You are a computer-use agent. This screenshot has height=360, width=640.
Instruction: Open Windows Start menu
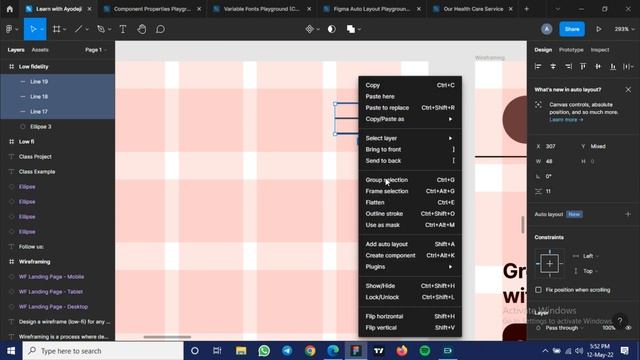(x=11, y=351)
